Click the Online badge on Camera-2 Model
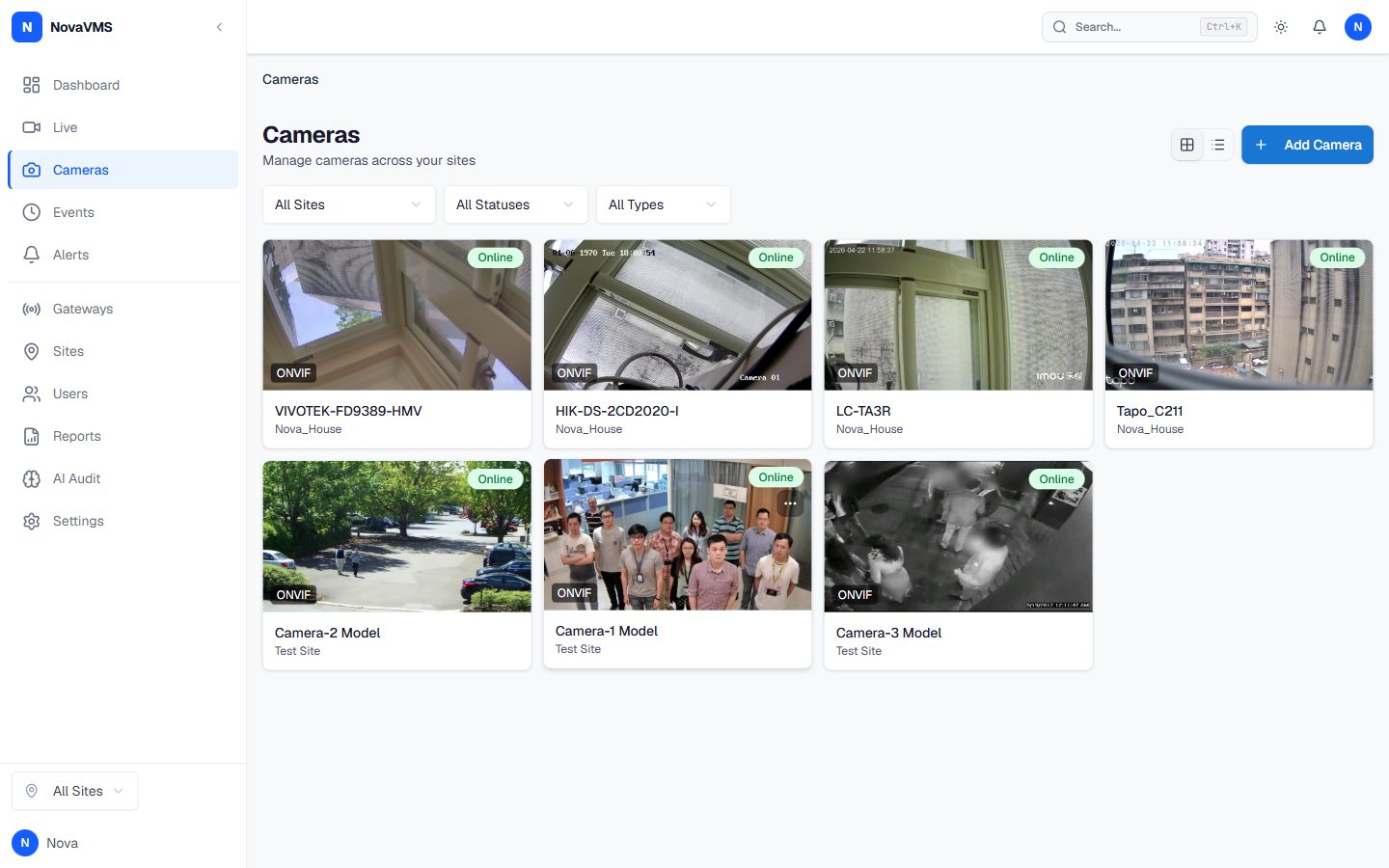The image size is (1389, 868). tap(496, 479)
